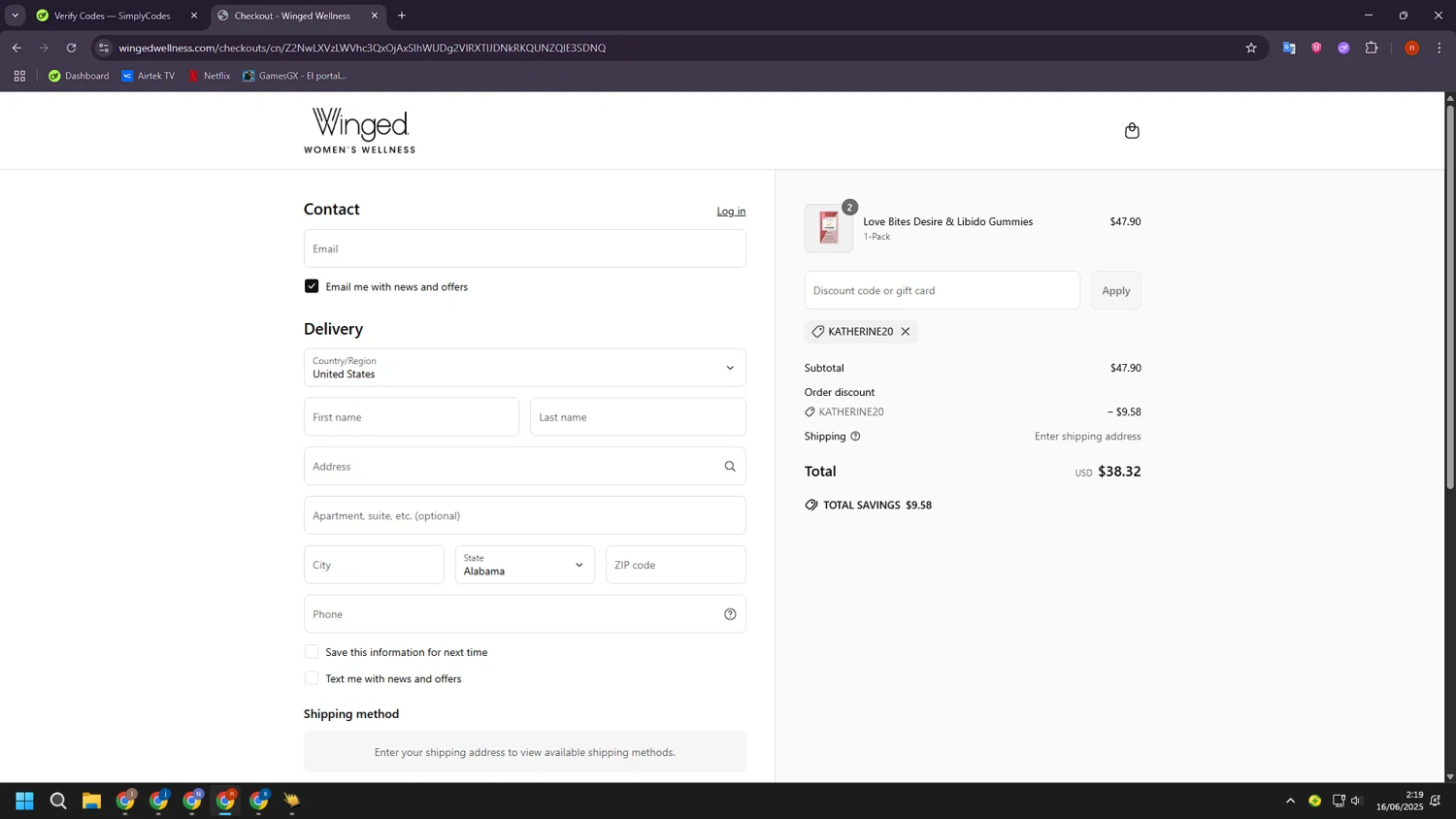Screen dimensions: 1456x819
Task: Open the last taskbar app with yellow icon
Action: [x=292, y=801]
